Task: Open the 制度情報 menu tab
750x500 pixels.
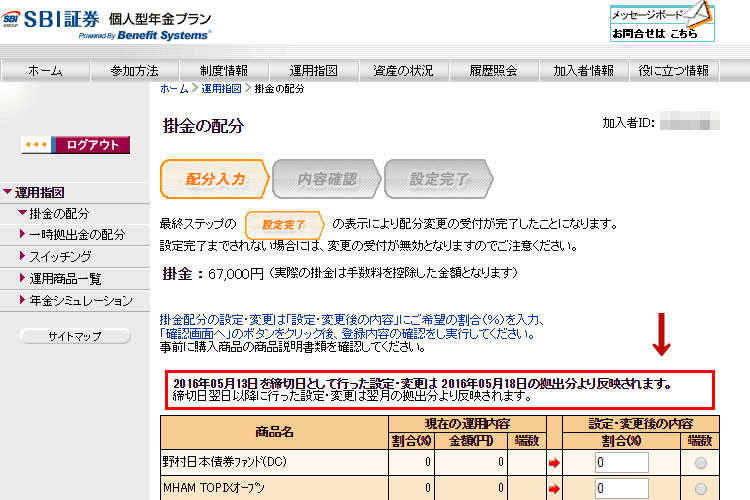Action: [x=224, y=71]
